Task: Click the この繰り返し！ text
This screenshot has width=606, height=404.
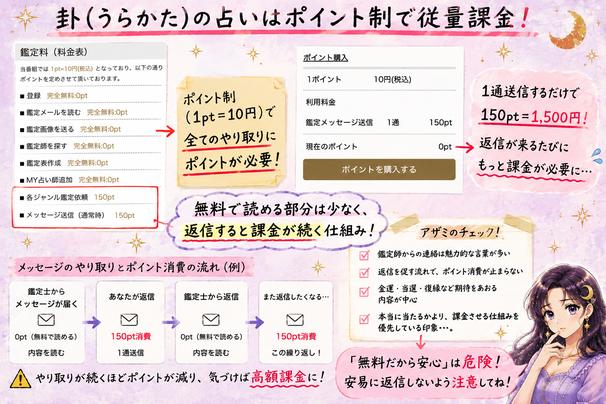Action: (296, 353)
